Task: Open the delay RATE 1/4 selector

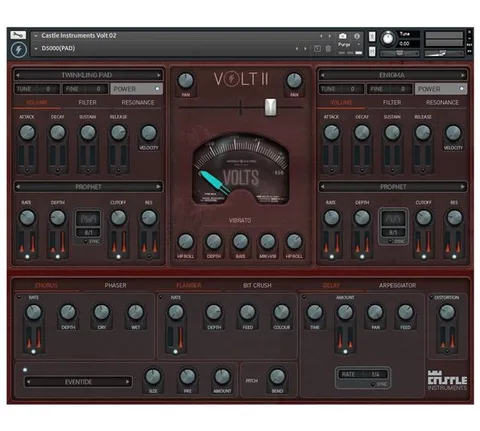Action: tap(363, 374)
